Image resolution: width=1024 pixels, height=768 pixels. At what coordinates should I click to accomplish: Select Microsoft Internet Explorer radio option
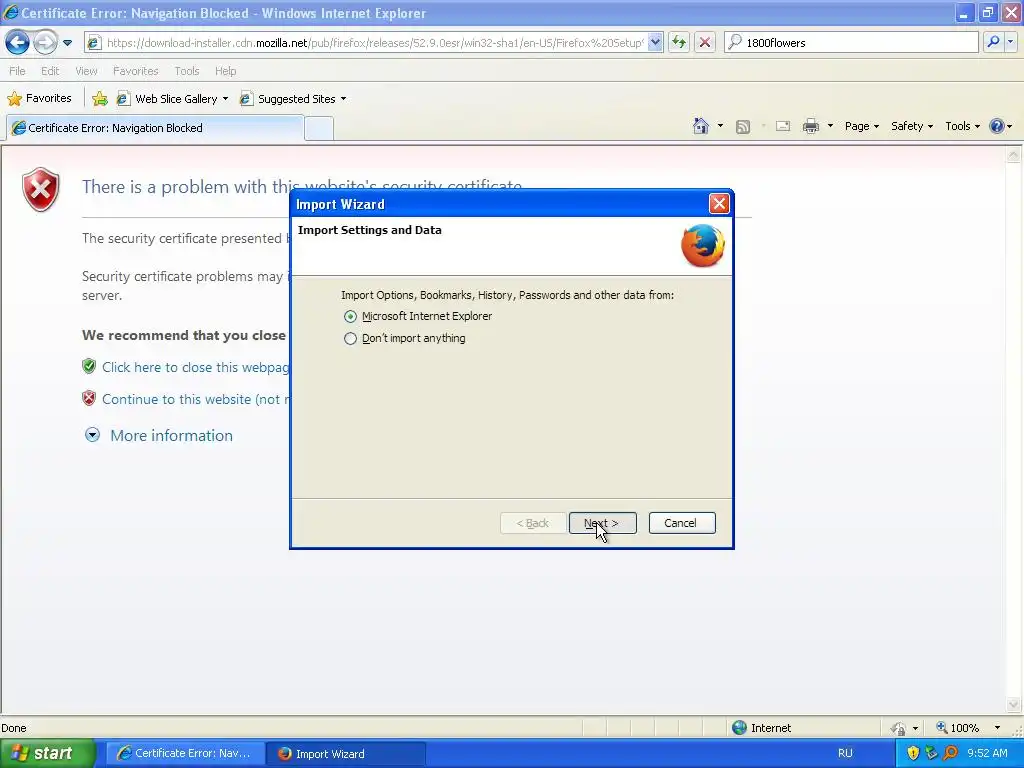[x=351, y=317]
